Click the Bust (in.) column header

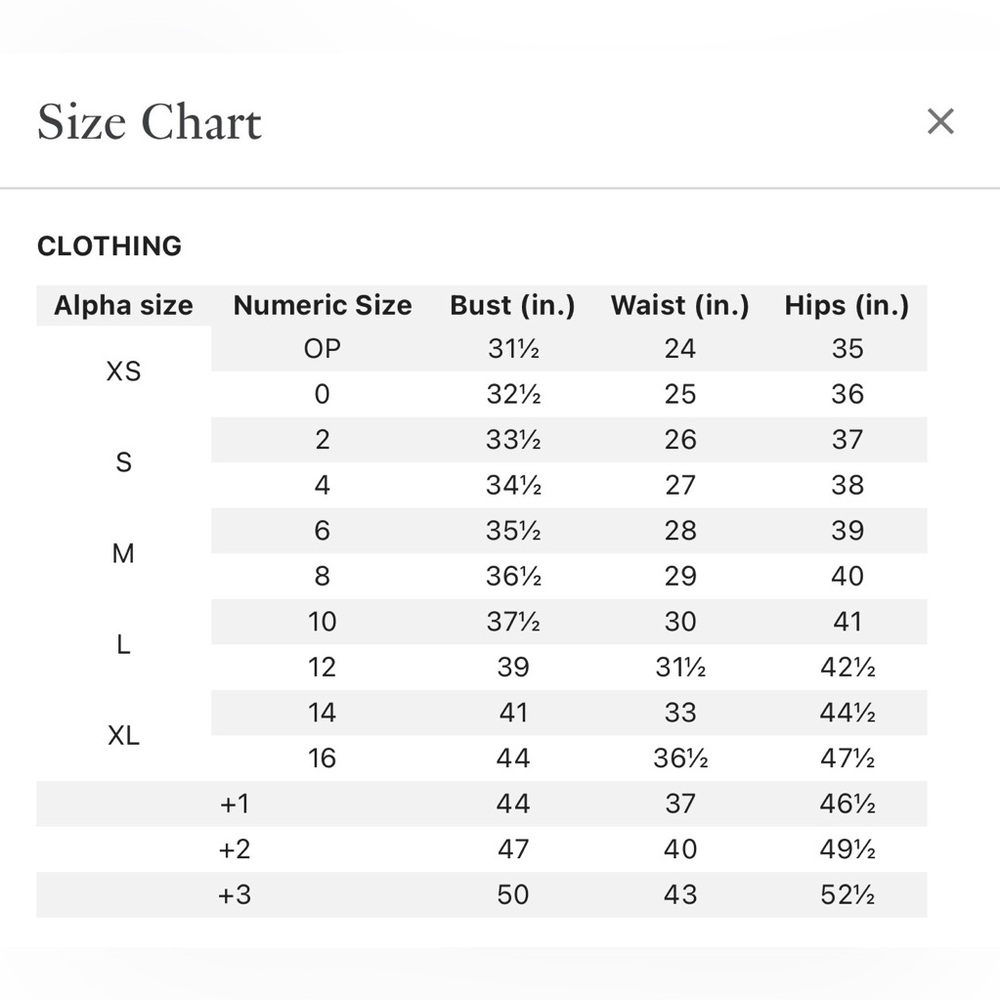tap(513, 305)
